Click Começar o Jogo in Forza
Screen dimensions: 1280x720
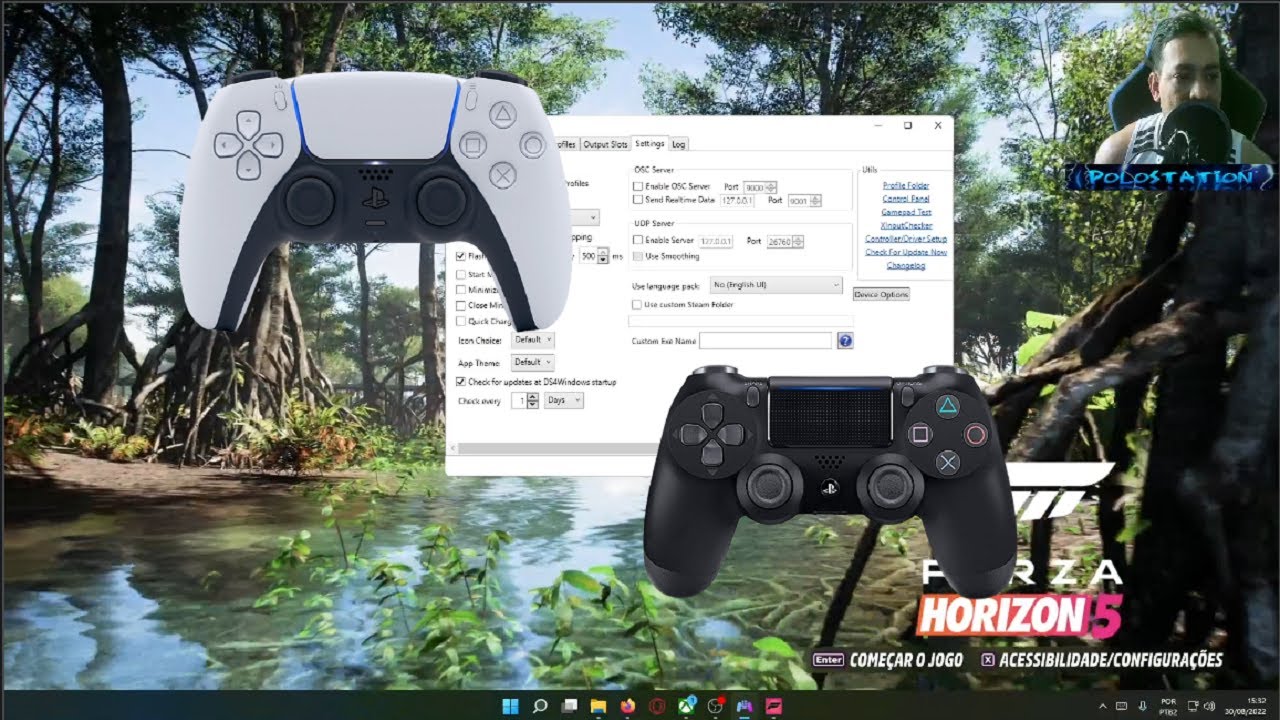888,660
